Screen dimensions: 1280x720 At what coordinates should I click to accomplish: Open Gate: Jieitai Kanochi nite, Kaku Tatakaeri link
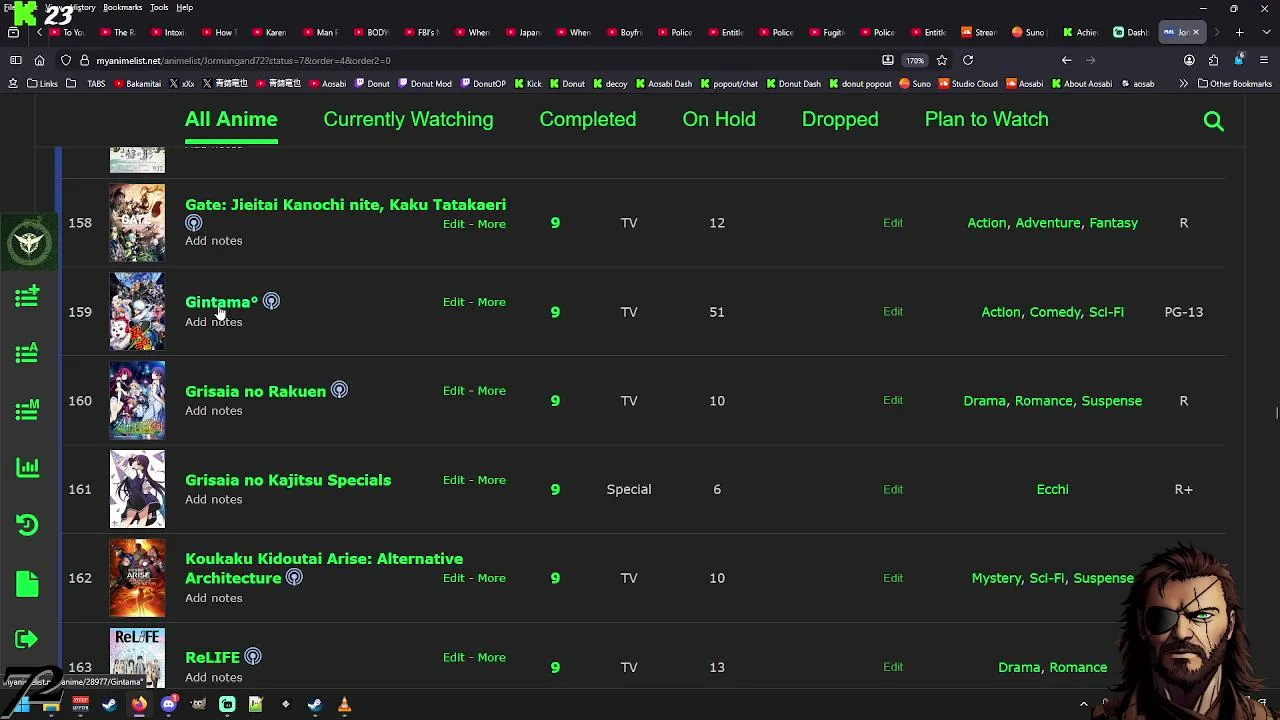click(345, 204)
